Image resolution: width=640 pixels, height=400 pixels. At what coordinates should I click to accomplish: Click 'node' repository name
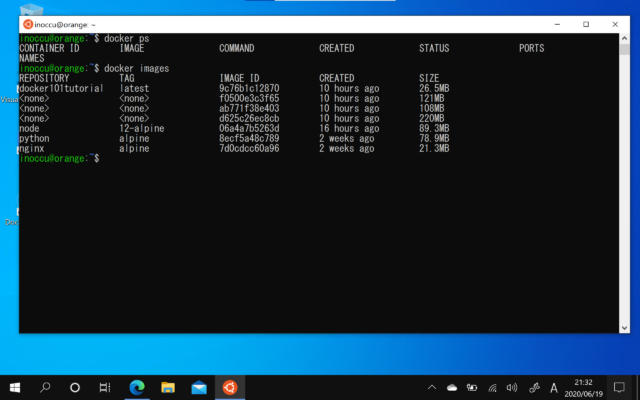[x=29, y=128]
